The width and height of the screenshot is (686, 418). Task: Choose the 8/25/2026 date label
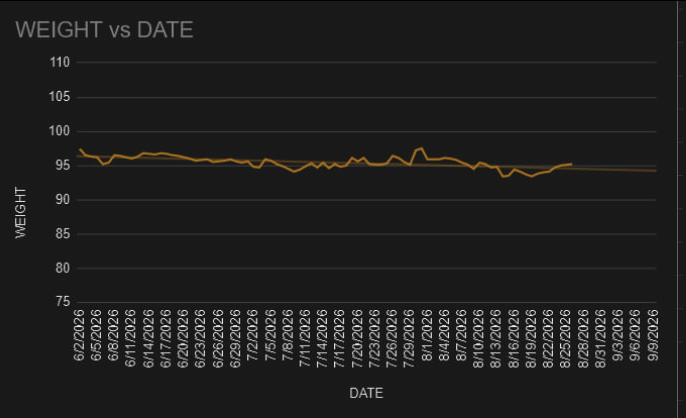pos(566,338)
